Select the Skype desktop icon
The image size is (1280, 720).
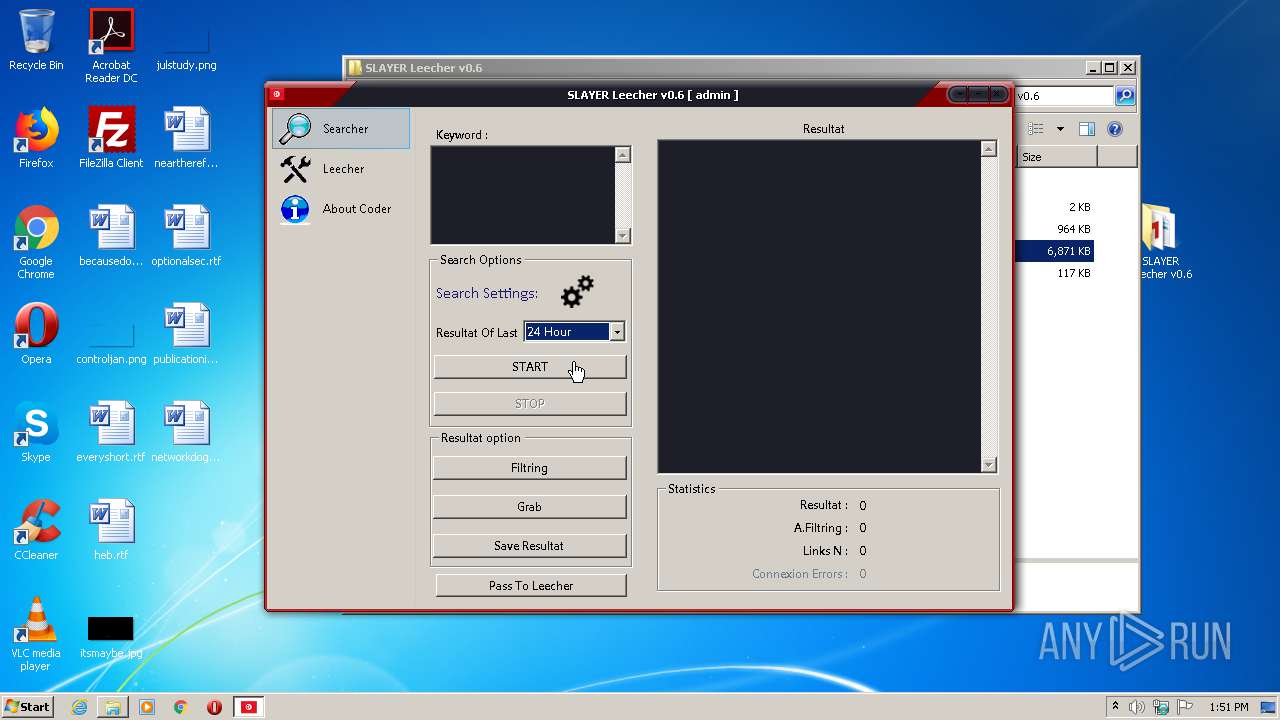coord(36,432)
